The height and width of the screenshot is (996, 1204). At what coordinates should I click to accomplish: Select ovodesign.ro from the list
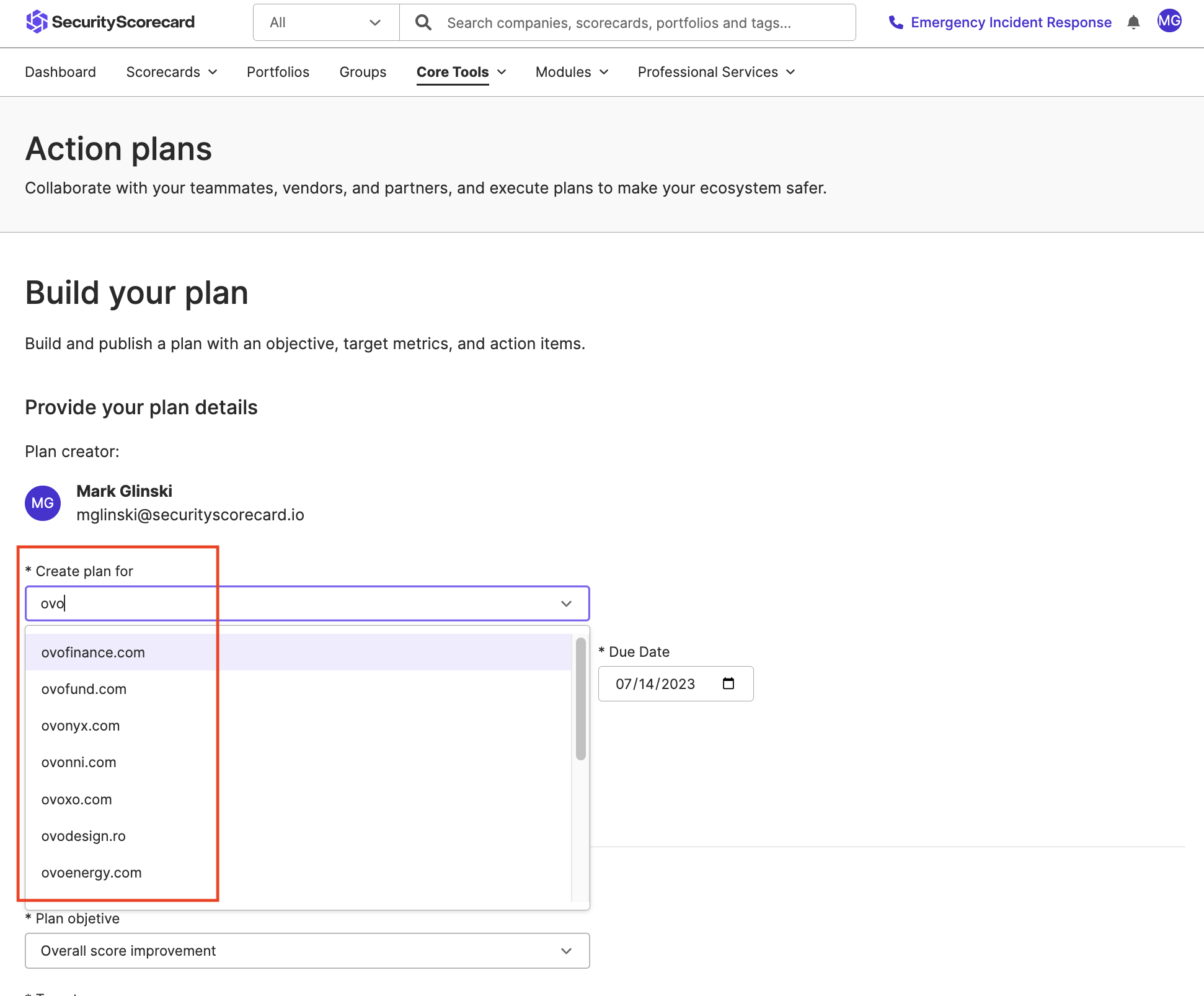click(x=298, y=836)
